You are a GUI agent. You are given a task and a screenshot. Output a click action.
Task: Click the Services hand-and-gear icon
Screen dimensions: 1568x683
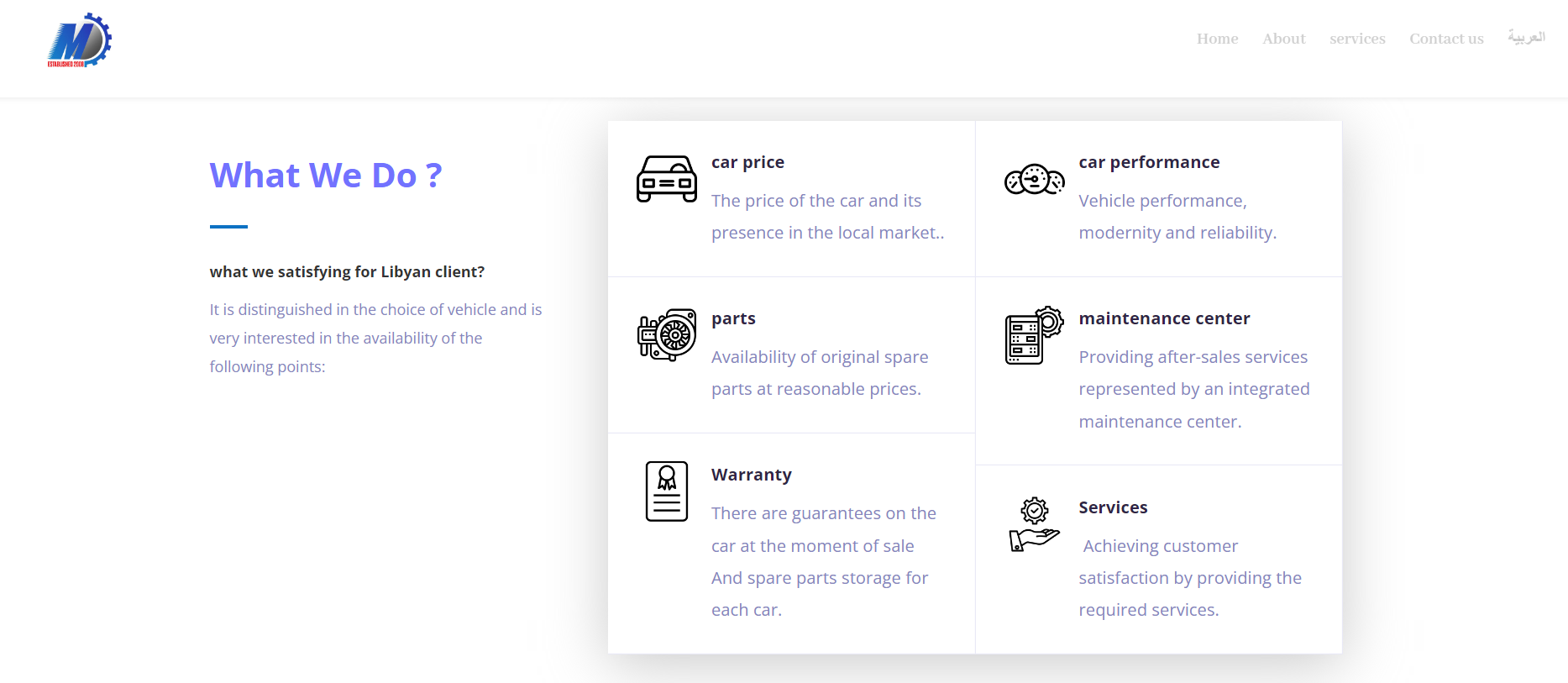[x=1034, y=523]
